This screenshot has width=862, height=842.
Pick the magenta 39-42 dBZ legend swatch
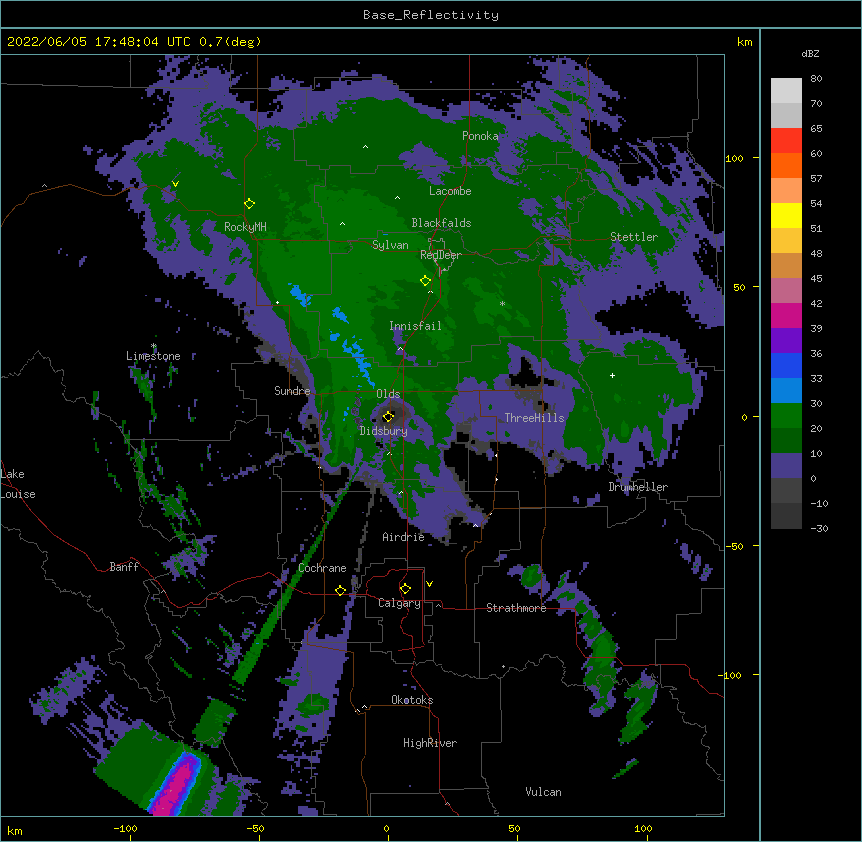[786, 315]
